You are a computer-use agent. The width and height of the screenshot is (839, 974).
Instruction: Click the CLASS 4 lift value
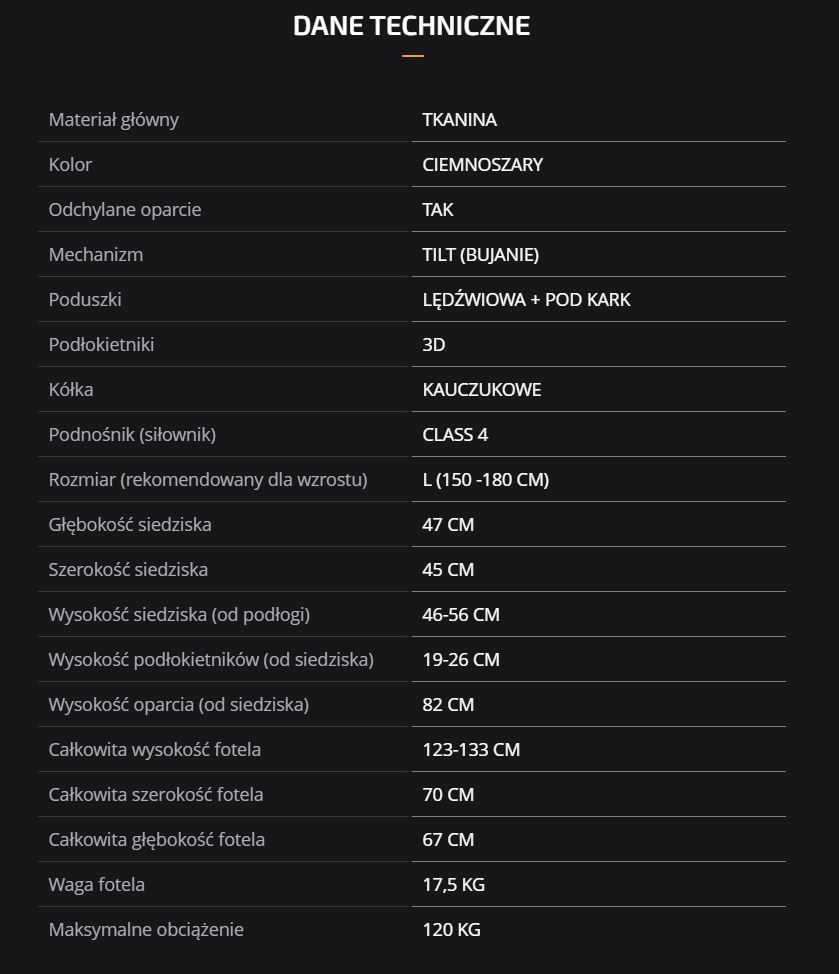click(455, 435)
